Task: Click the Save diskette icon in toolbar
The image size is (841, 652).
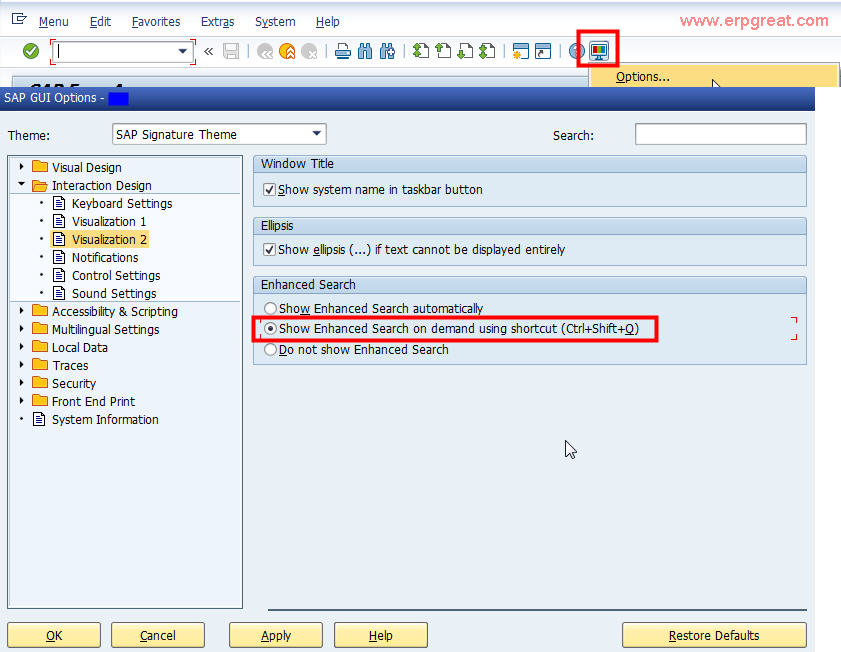Action: [x=231, y=51]
